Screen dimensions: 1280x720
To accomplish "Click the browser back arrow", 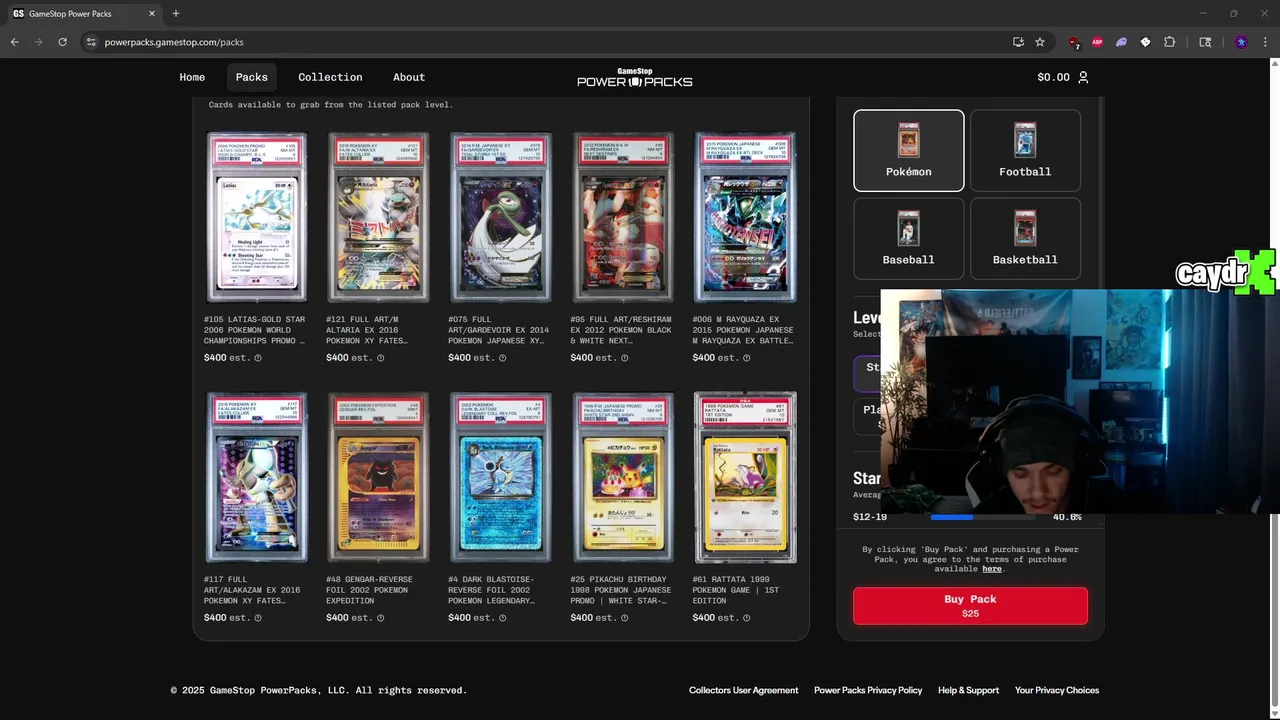I will pyautogui.click(x=14, y=42).
